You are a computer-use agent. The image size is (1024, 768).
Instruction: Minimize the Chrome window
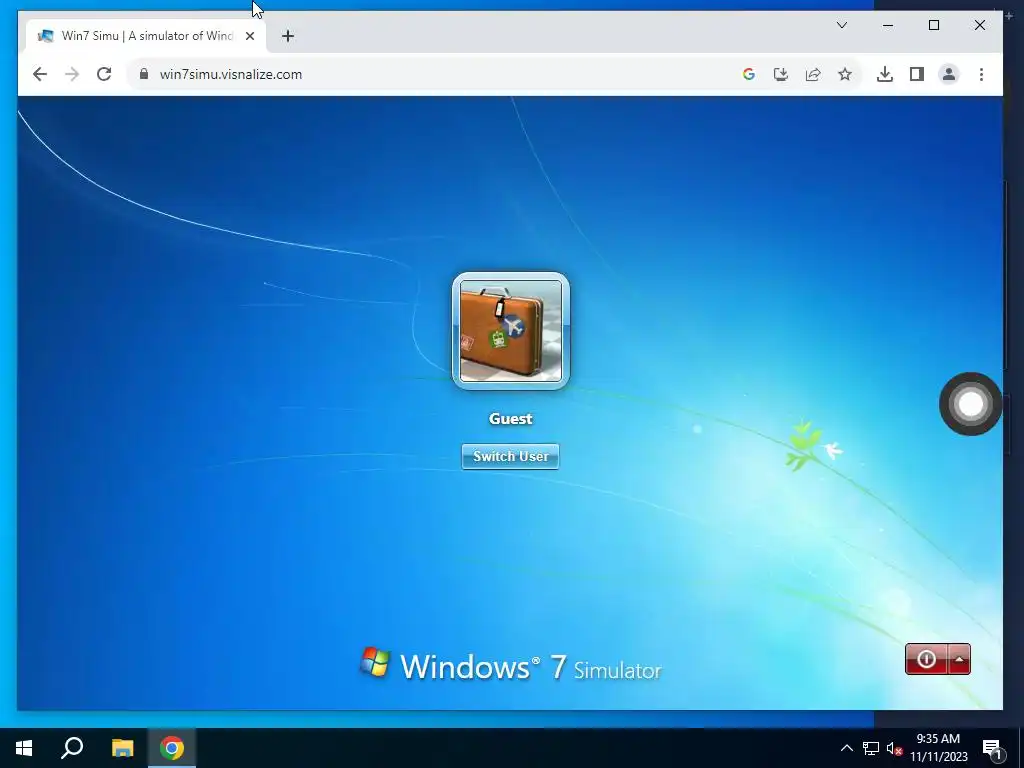pyautogui.click(x=888, y=25)
